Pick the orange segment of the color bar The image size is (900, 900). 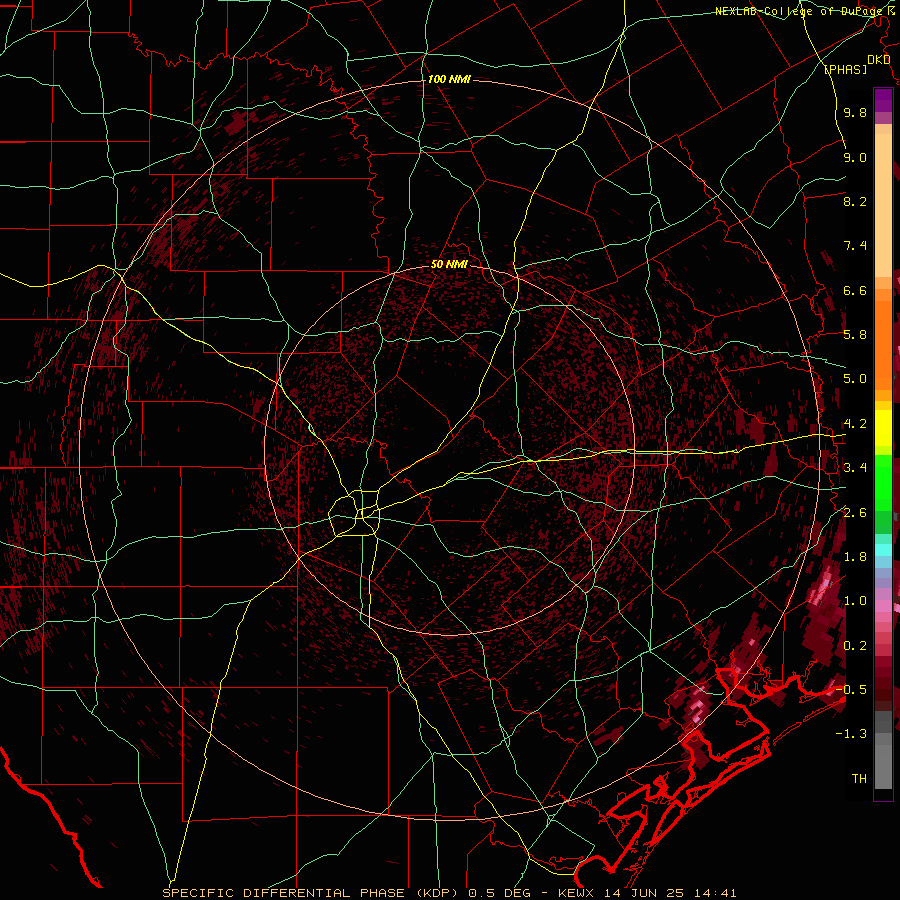pos(883,344)
